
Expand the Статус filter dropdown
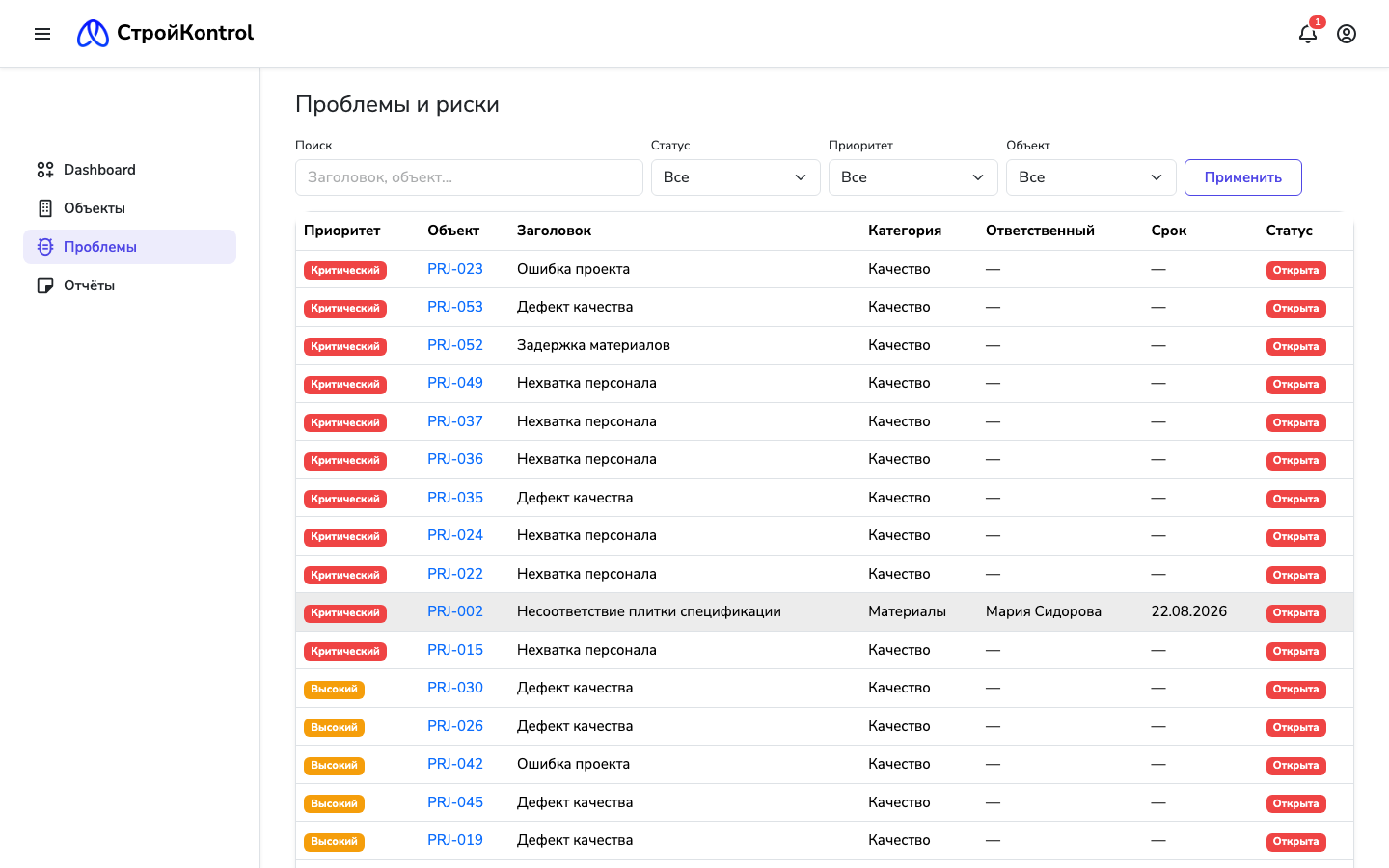pyautogui.click(x=735, y=177)
